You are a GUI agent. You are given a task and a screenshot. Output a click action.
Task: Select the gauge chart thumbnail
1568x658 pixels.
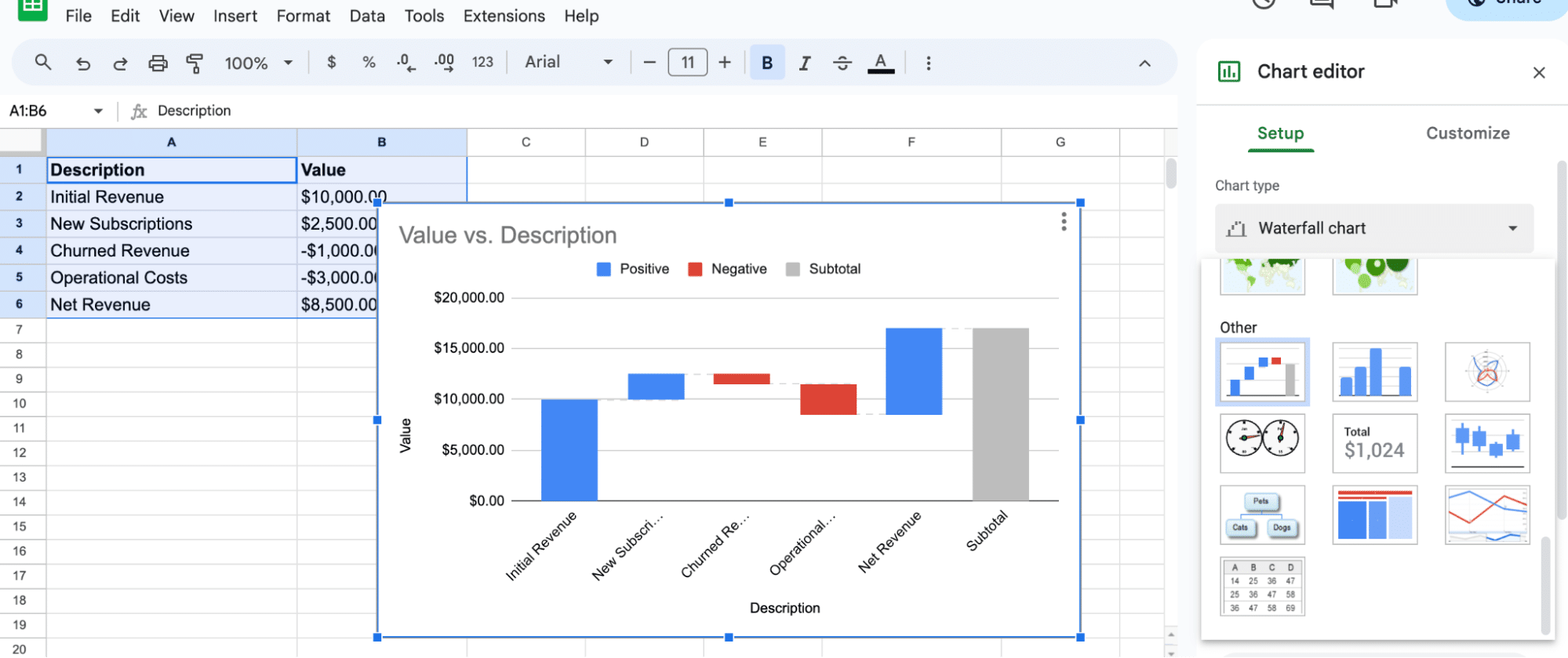coord(1262,443)
